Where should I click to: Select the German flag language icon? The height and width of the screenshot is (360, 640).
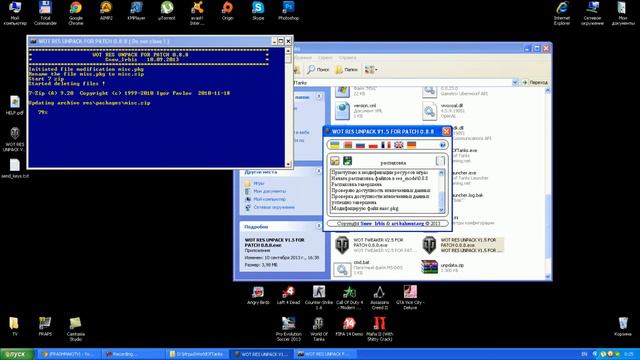(411, 145)
